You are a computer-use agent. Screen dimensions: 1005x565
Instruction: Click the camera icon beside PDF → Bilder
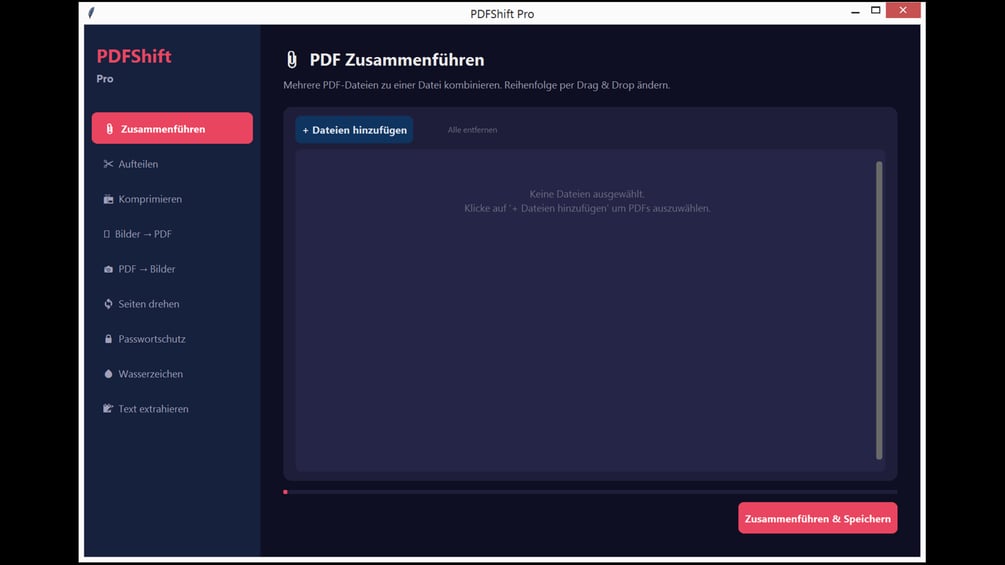point(108,269)
